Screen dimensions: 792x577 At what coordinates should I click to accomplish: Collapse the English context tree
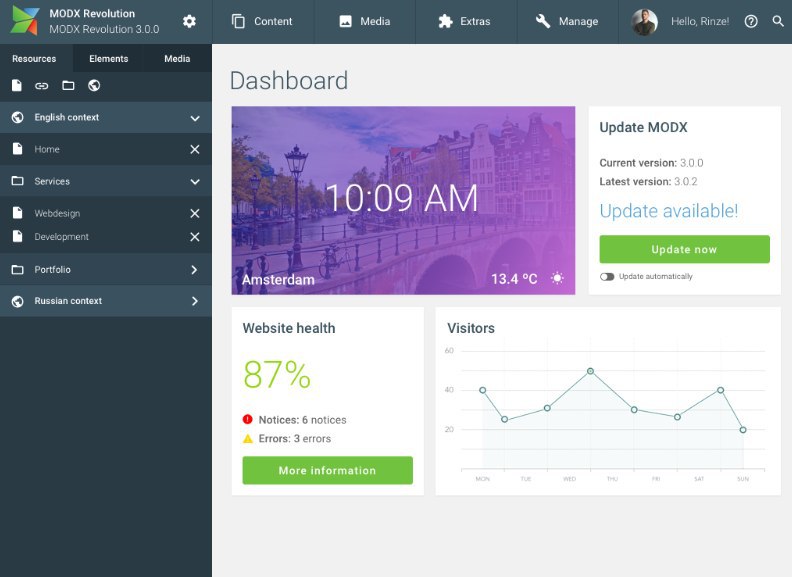coord(195,118)
